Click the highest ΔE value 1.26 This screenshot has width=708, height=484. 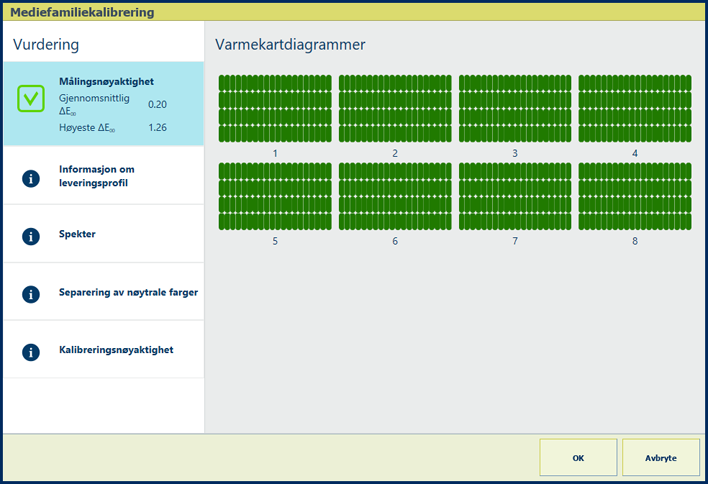click(157, 128)
